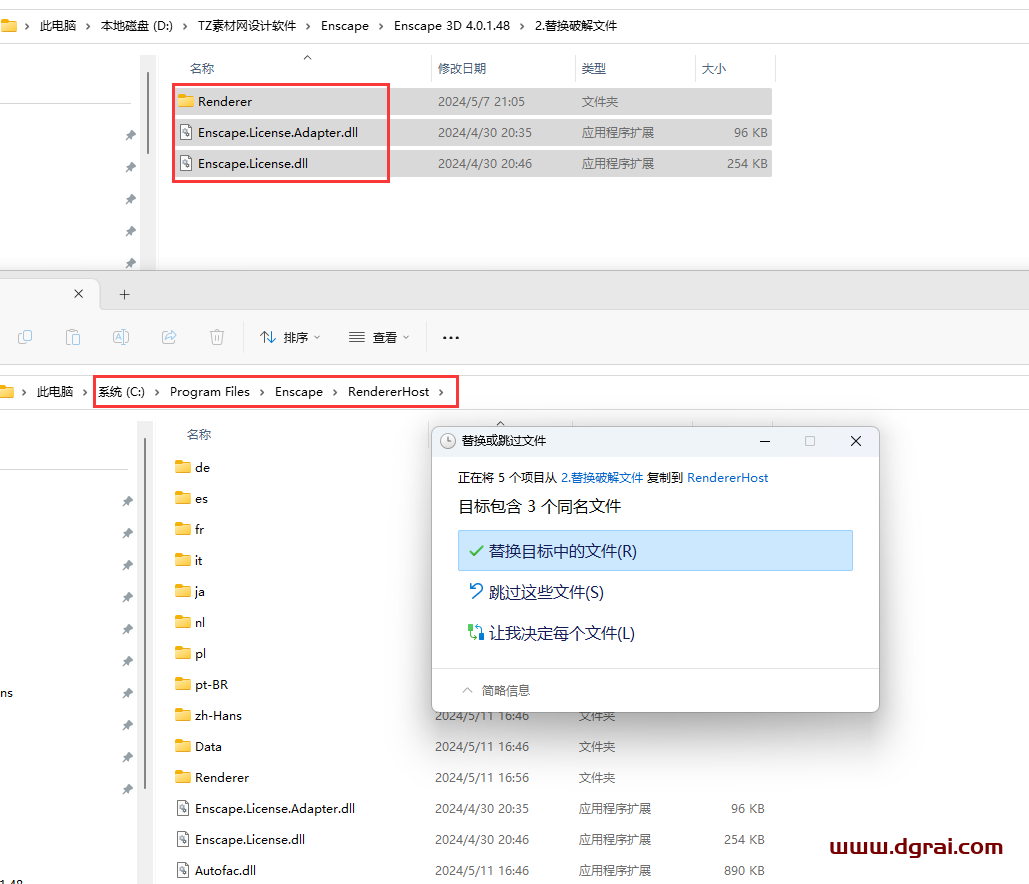The height and width of the screenshot is (884, 1029).
Task: Open the 排序 sort dropdown
Action: pos(290,337)
